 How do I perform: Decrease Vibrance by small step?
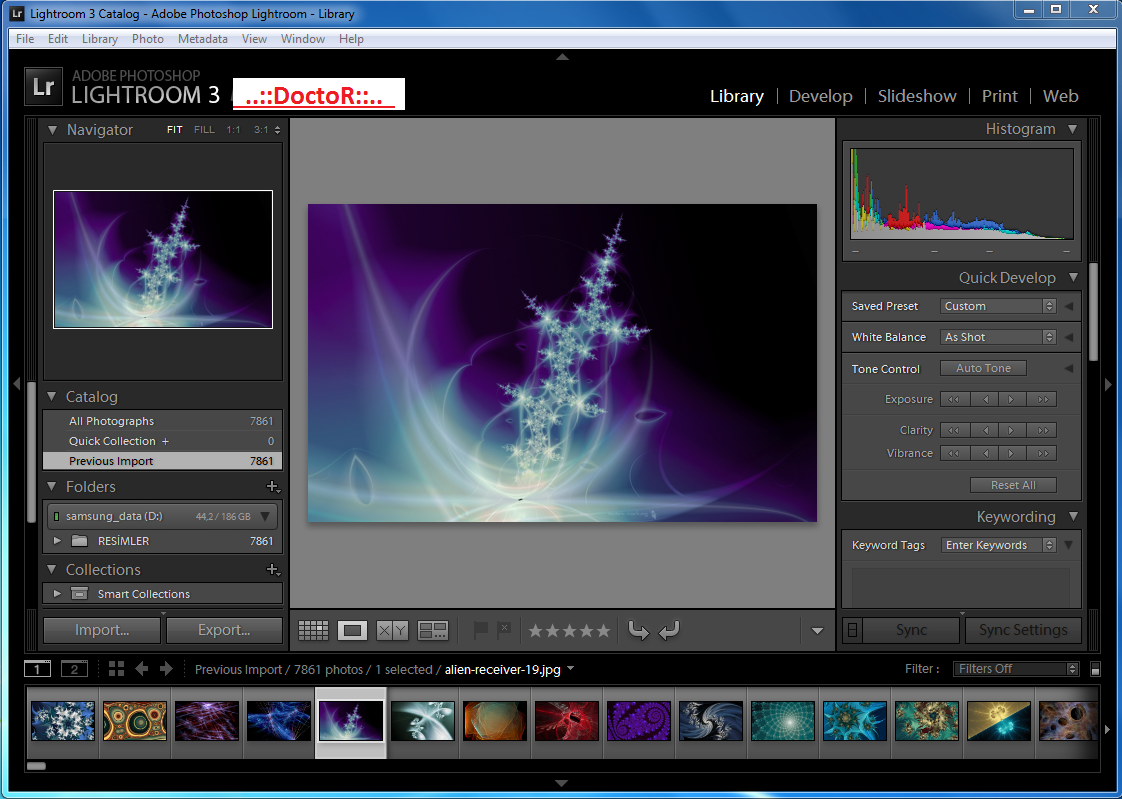pos(985,453)
